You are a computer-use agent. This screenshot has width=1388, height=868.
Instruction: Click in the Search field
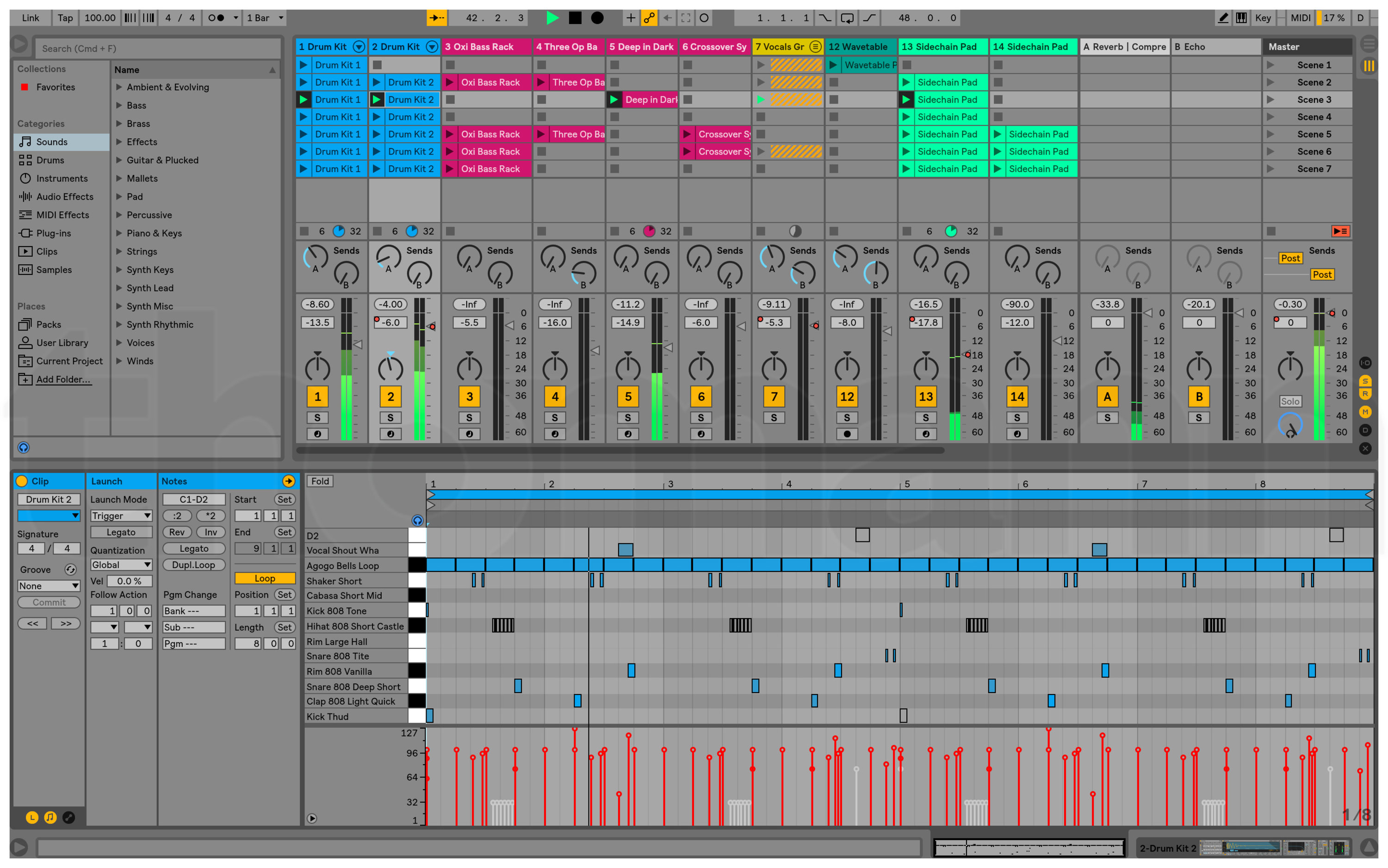(x=158, y=48)
